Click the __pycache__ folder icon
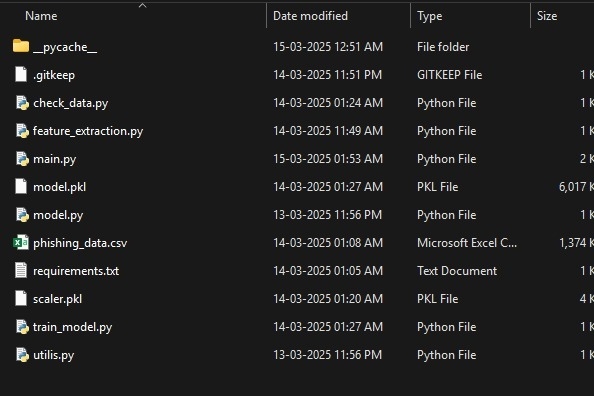594x396 pixels. (x=21, y=46)
